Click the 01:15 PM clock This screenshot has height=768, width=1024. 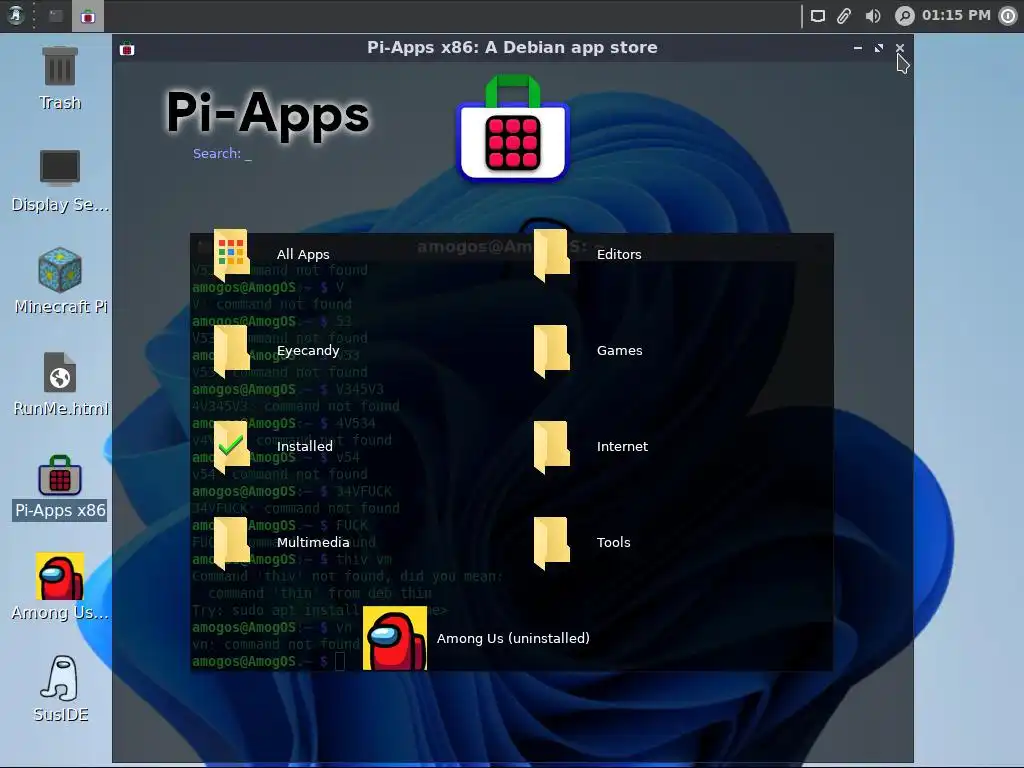[956, 15]
